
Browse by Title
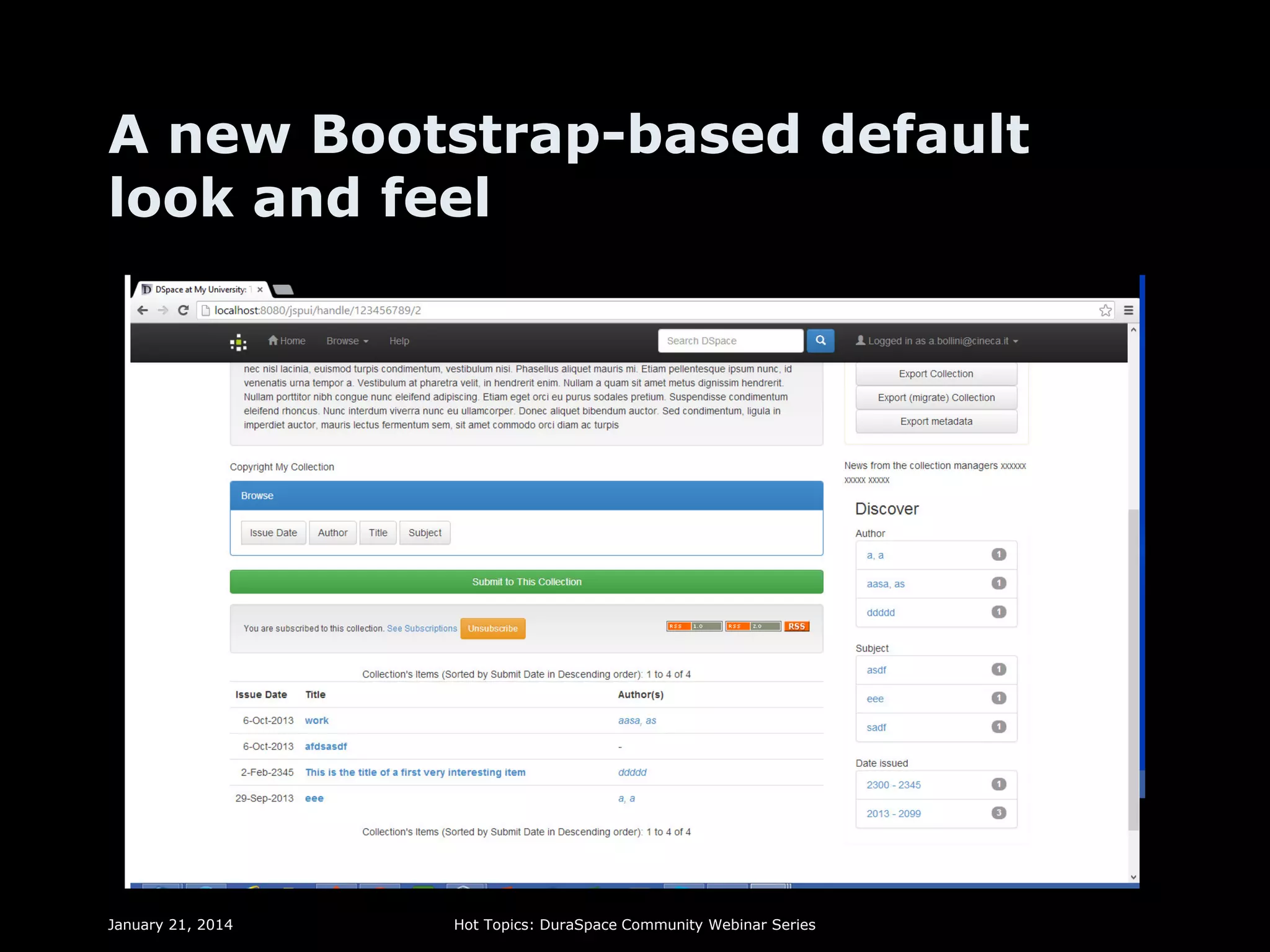[x=378, y=532]
